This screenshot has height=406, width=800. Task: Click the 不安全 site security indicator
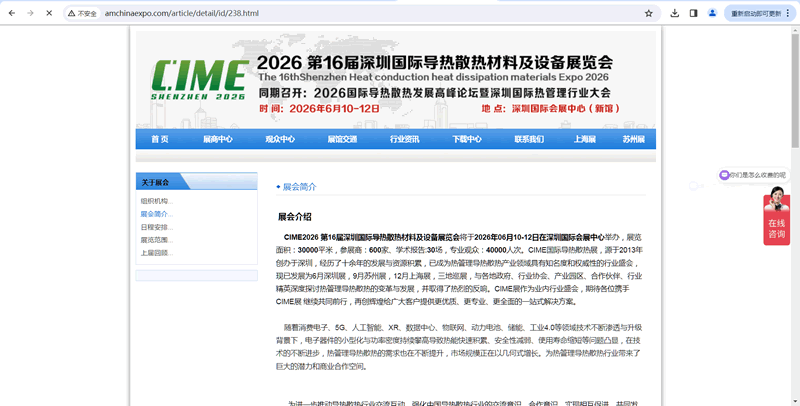point(83,13)
